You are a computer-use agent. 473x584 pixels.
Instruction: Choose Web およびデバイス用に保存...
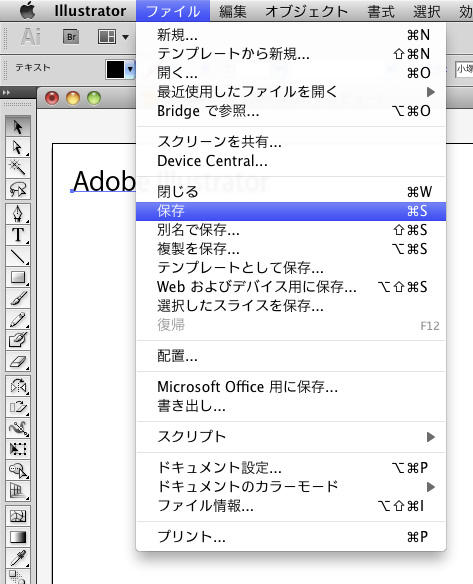(x=291, y=287)
